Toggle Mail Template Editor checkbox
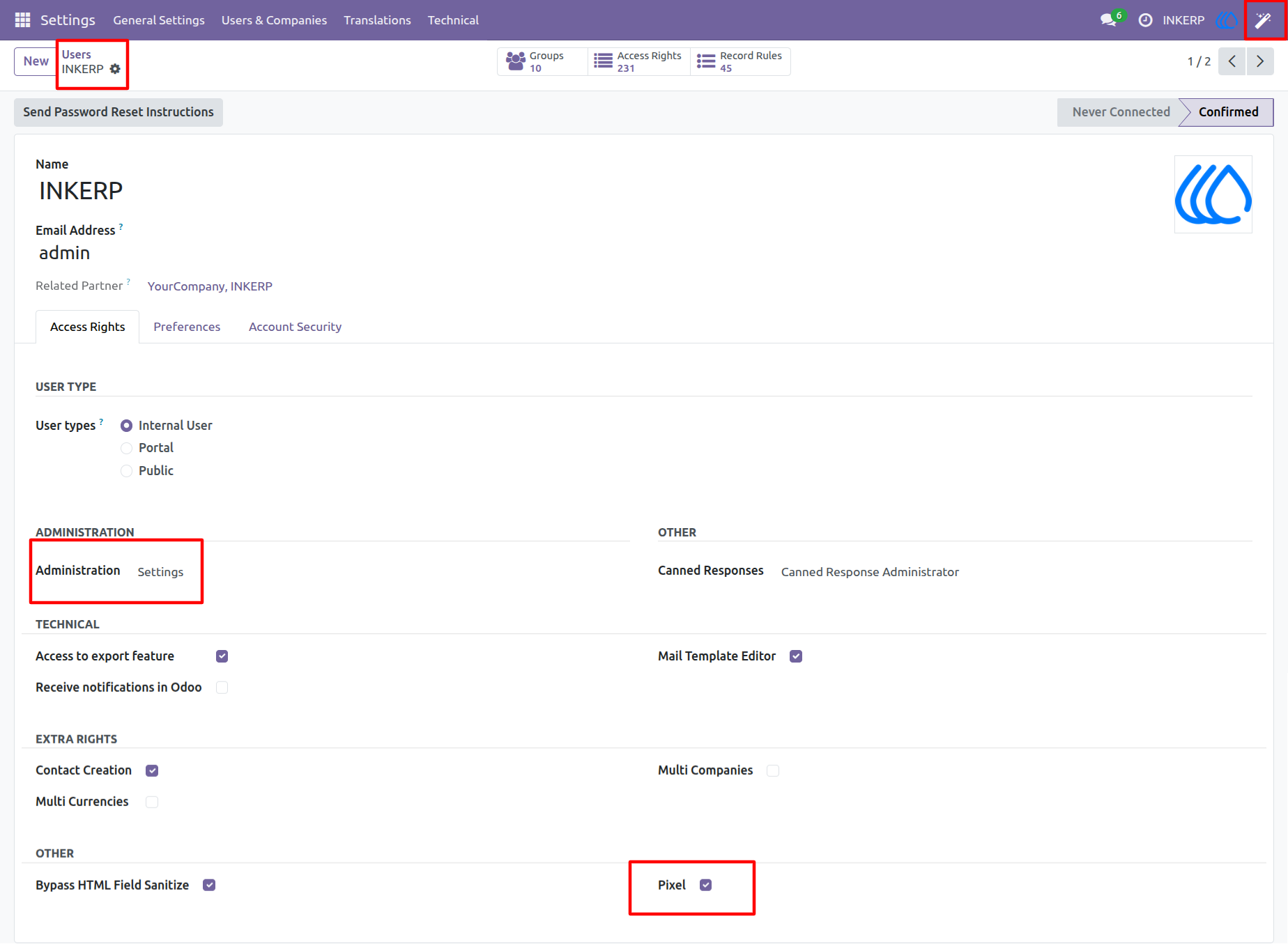This screenshot has height=944, width=1288. [x=796, y=656]
